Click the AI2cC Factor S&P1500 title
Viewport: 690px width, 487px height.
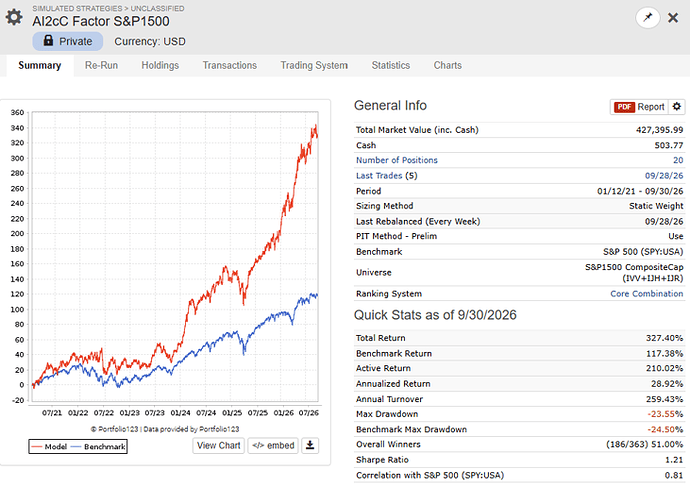pos(101,21)
